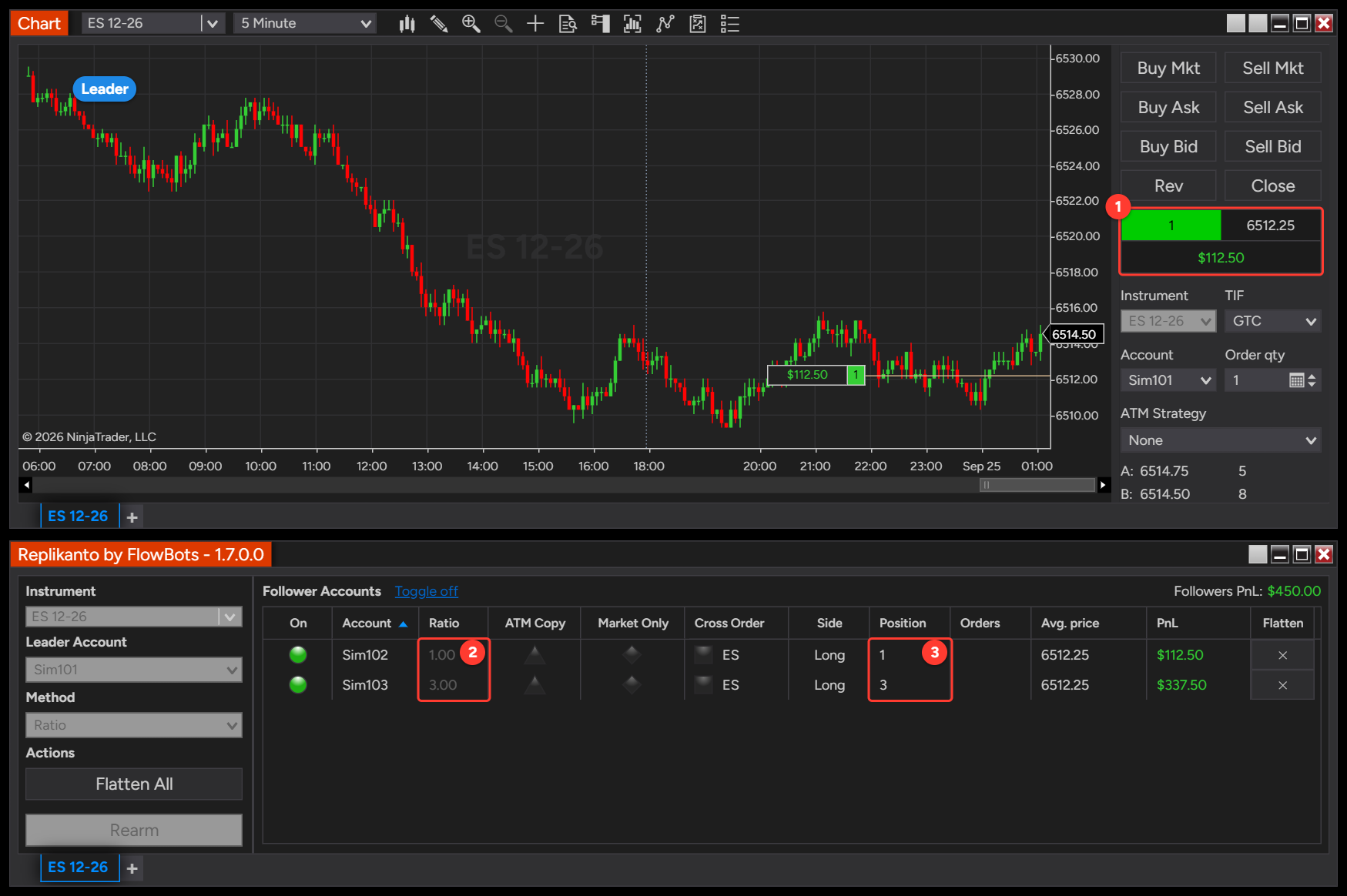Click the Close position button

(1273, 186)
